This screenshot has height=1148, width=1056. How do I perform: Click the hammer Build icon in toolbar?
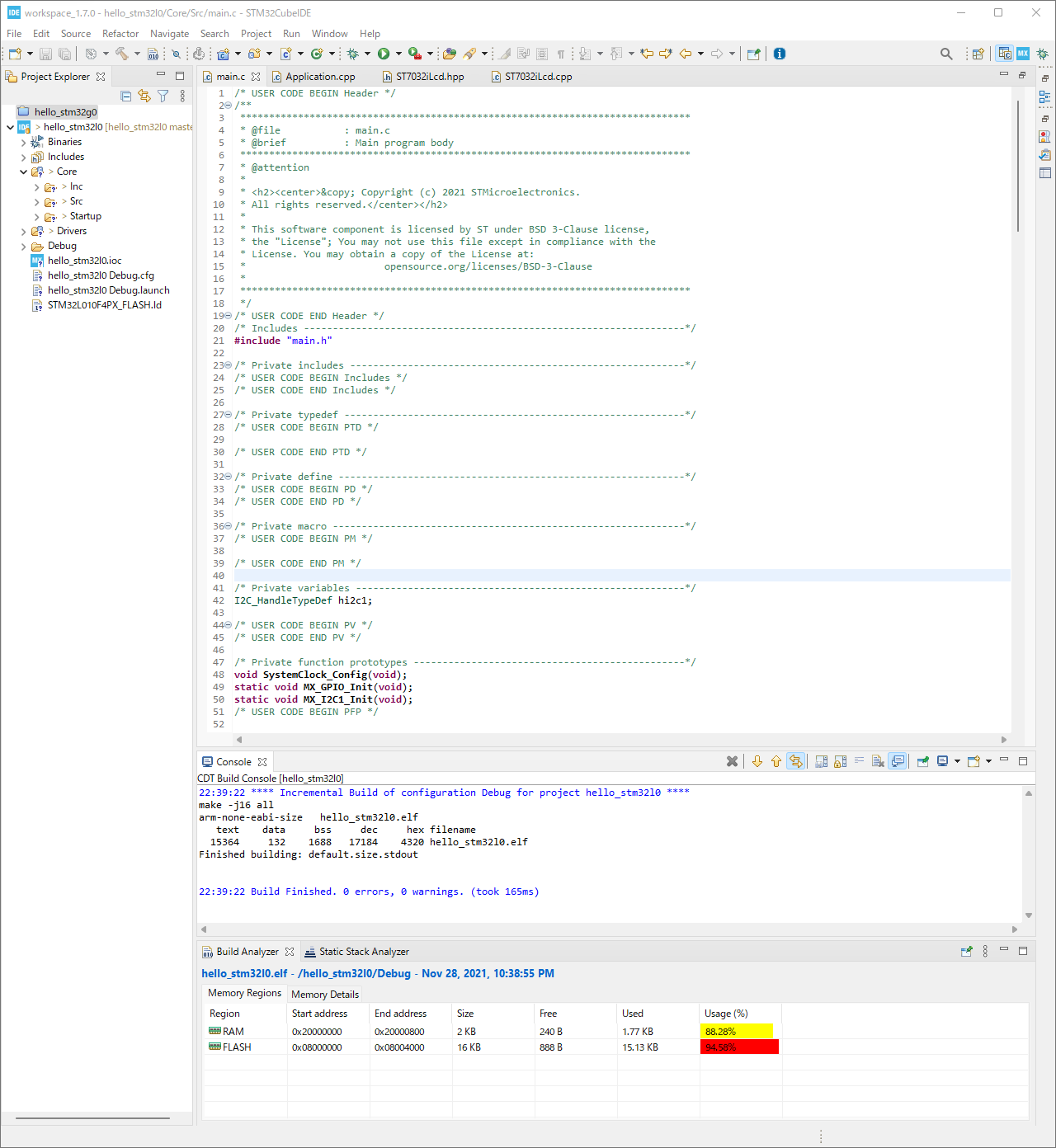click(x=121, y=54)
